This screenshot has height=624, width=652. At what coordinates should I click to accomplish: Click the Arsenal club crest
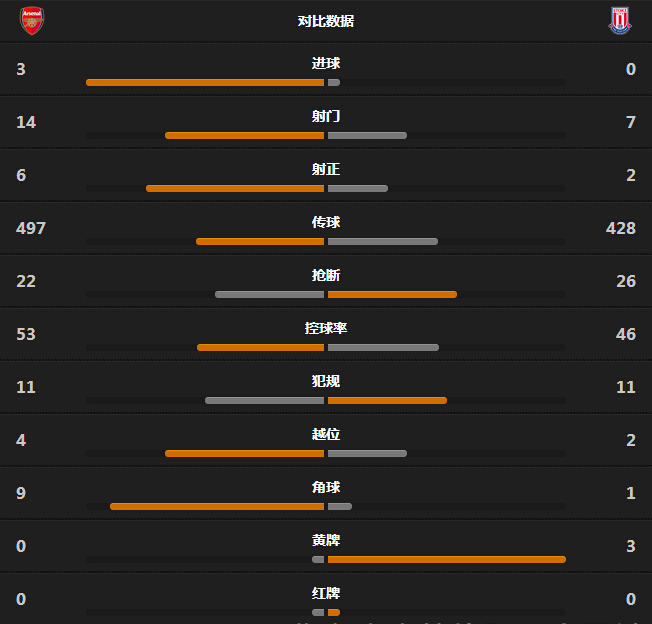[32, 20]
